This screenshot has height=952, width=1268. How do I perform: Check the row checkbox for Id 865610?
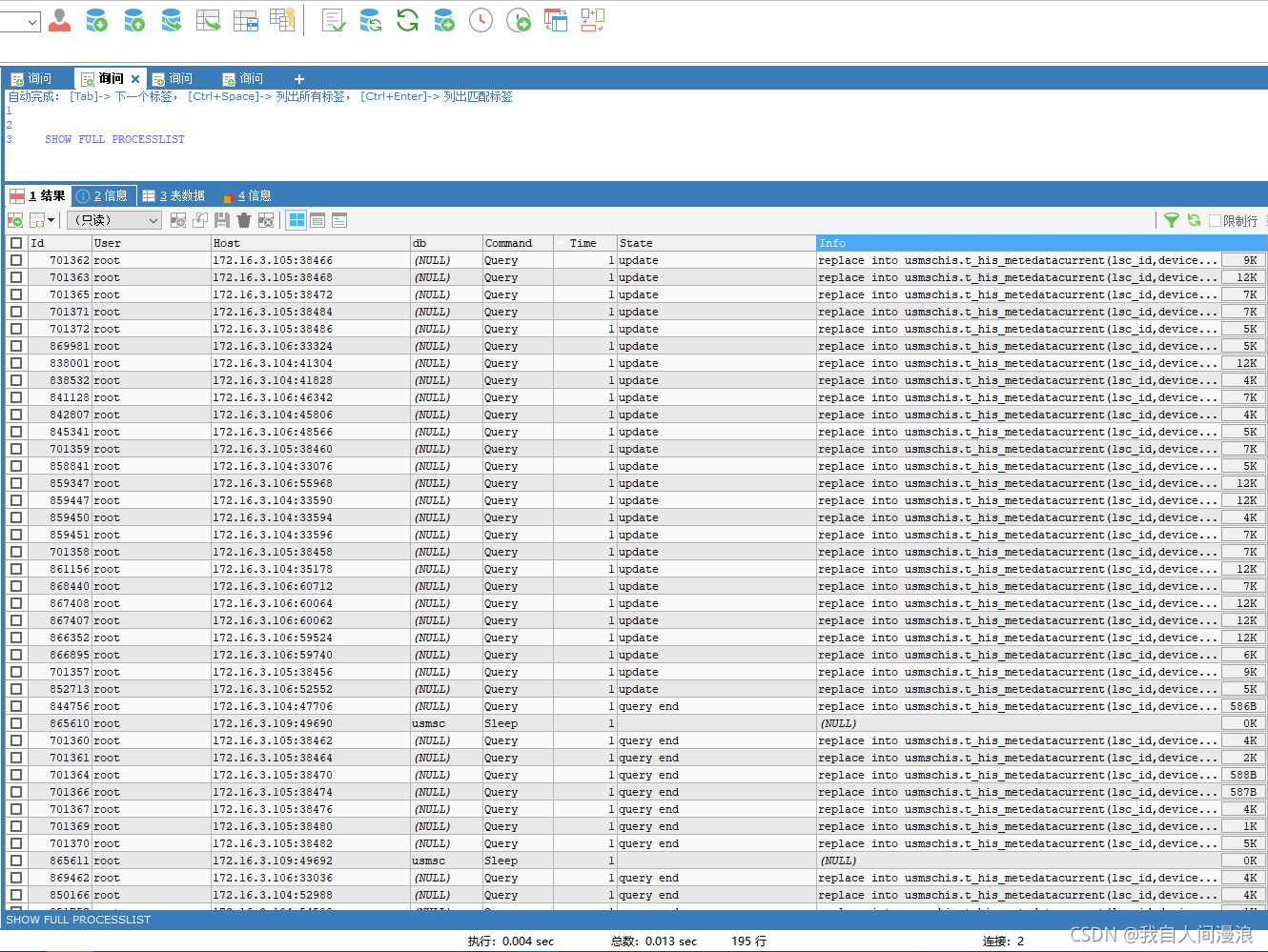tap(16, 723)
